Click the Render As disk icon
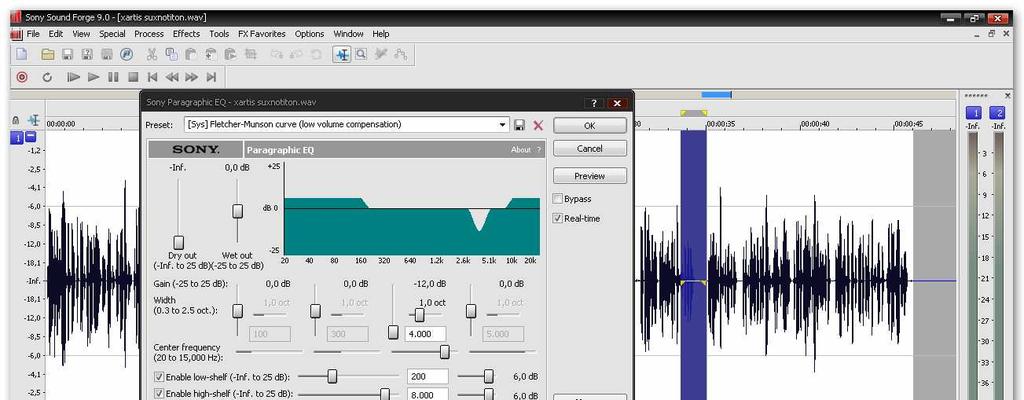1024x400 pixels. pyautogui.click(x=106, y=54)
